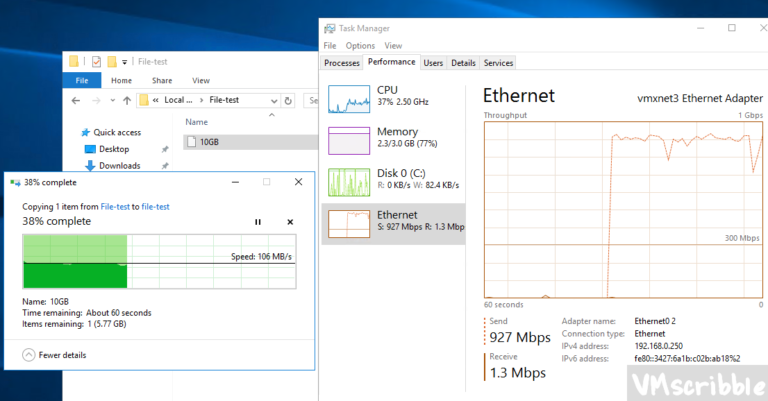Open the recent locations dropdown arrow
The image size is (768, 401).
(x=111, y=100)
